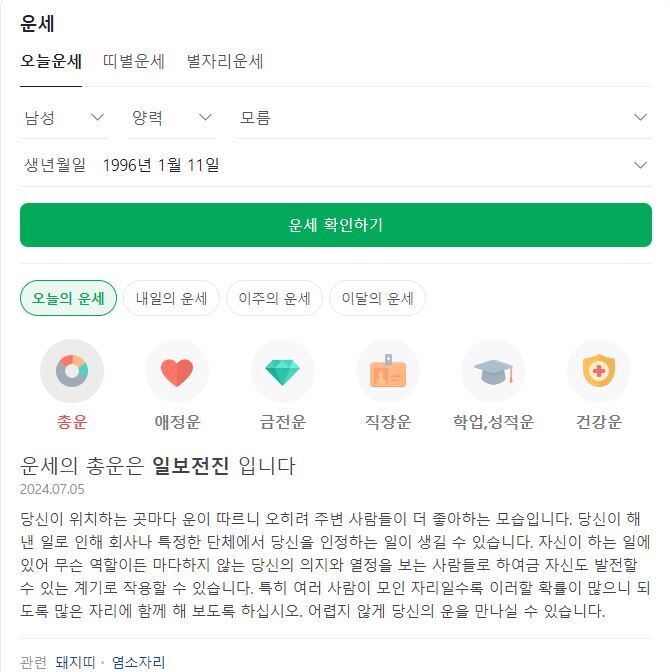Expand the 양력 calendar type dropdown
This screenshot has width=670, height=672.
171,117
